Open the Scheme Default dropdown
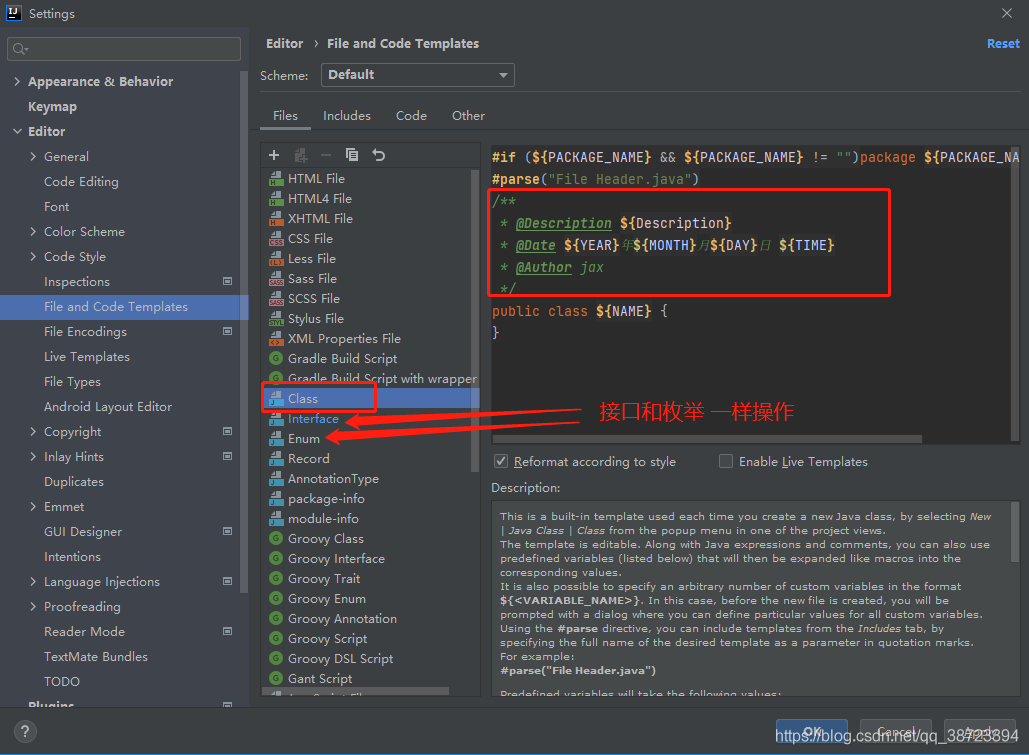 (x=417, y=75)
